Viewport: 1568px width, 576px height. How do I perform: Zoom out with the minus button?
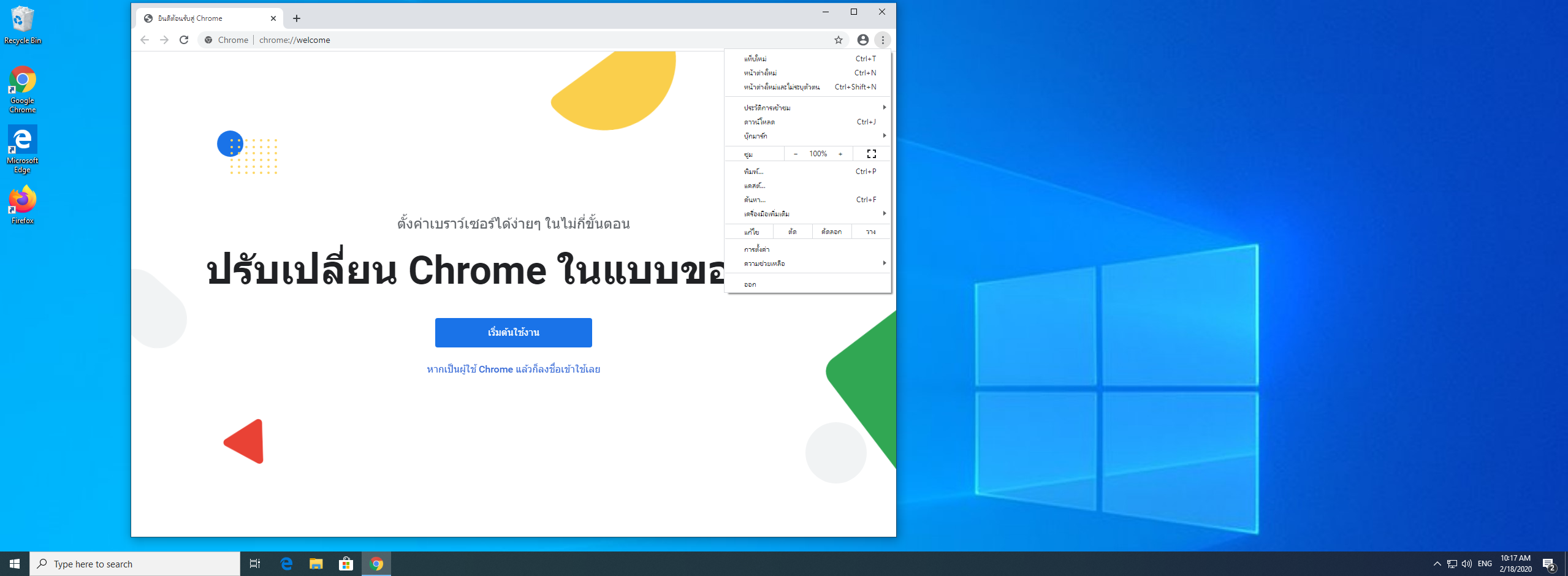click(796, 154)
